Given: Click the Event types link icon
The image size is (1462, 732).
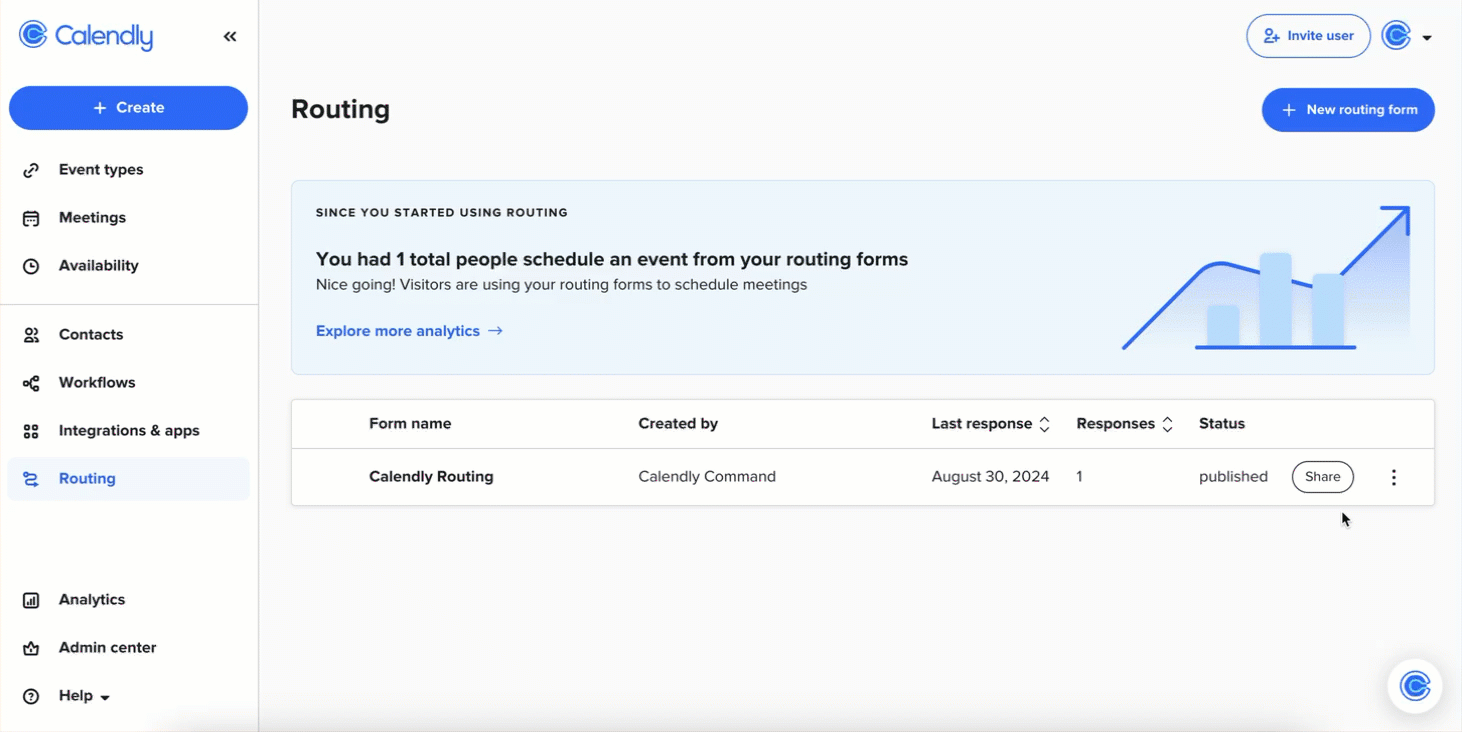Looking at the screenshot, I should (x=31, y=170).
